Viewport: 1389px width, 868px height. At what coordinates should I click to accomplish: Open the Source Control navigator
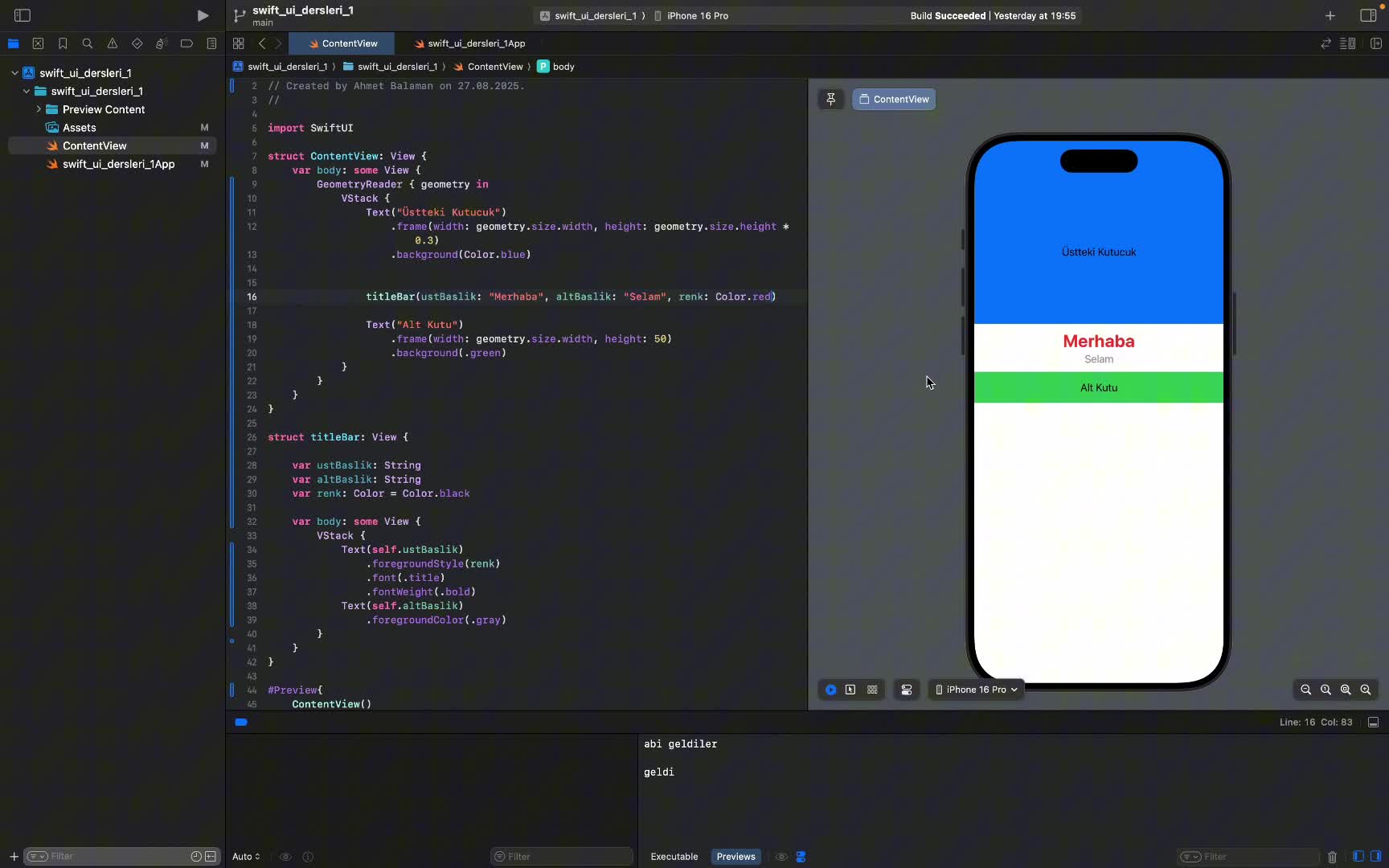(x=38, y=43)
